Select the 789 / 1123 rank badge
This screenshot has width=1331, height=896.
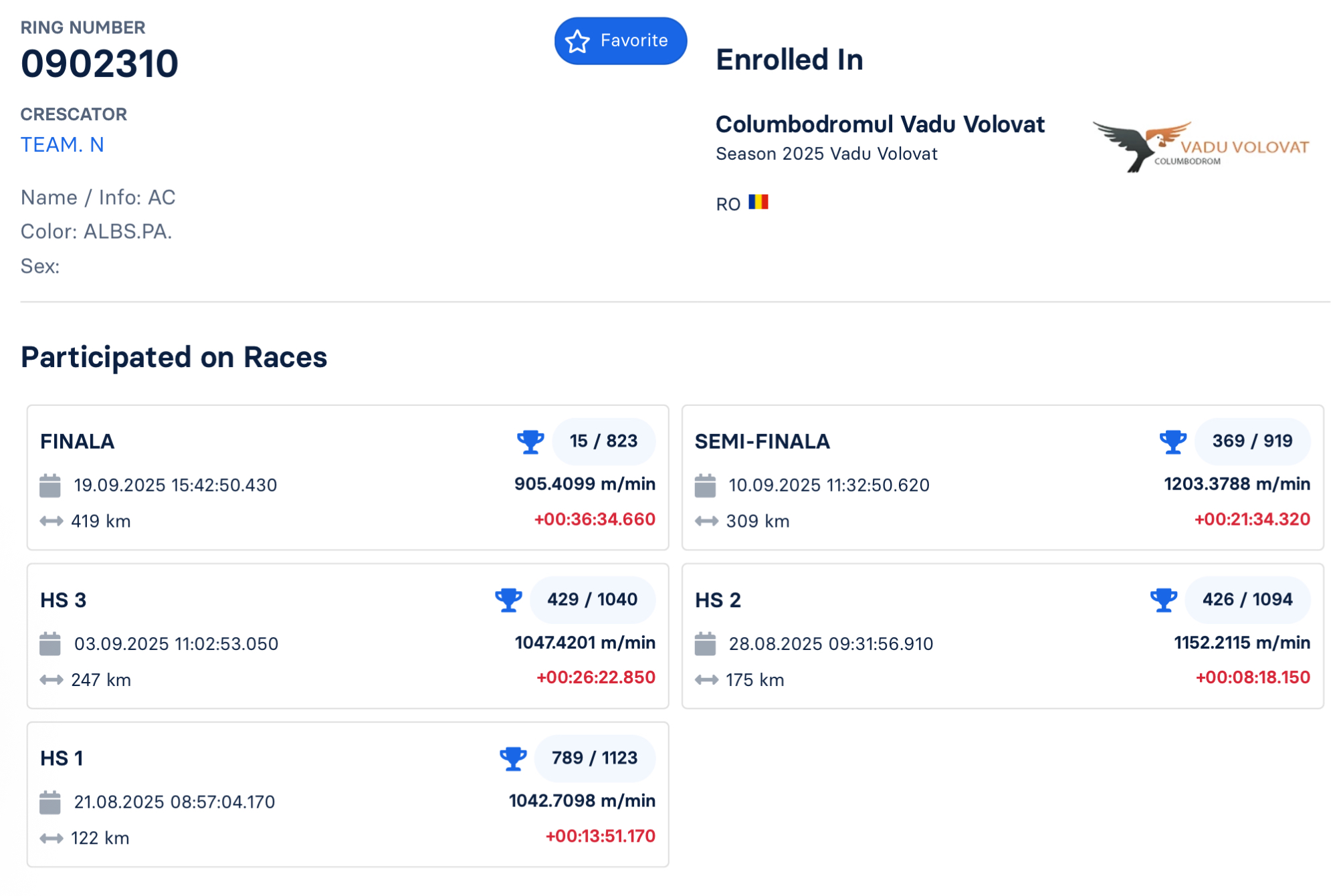[594, 758]
